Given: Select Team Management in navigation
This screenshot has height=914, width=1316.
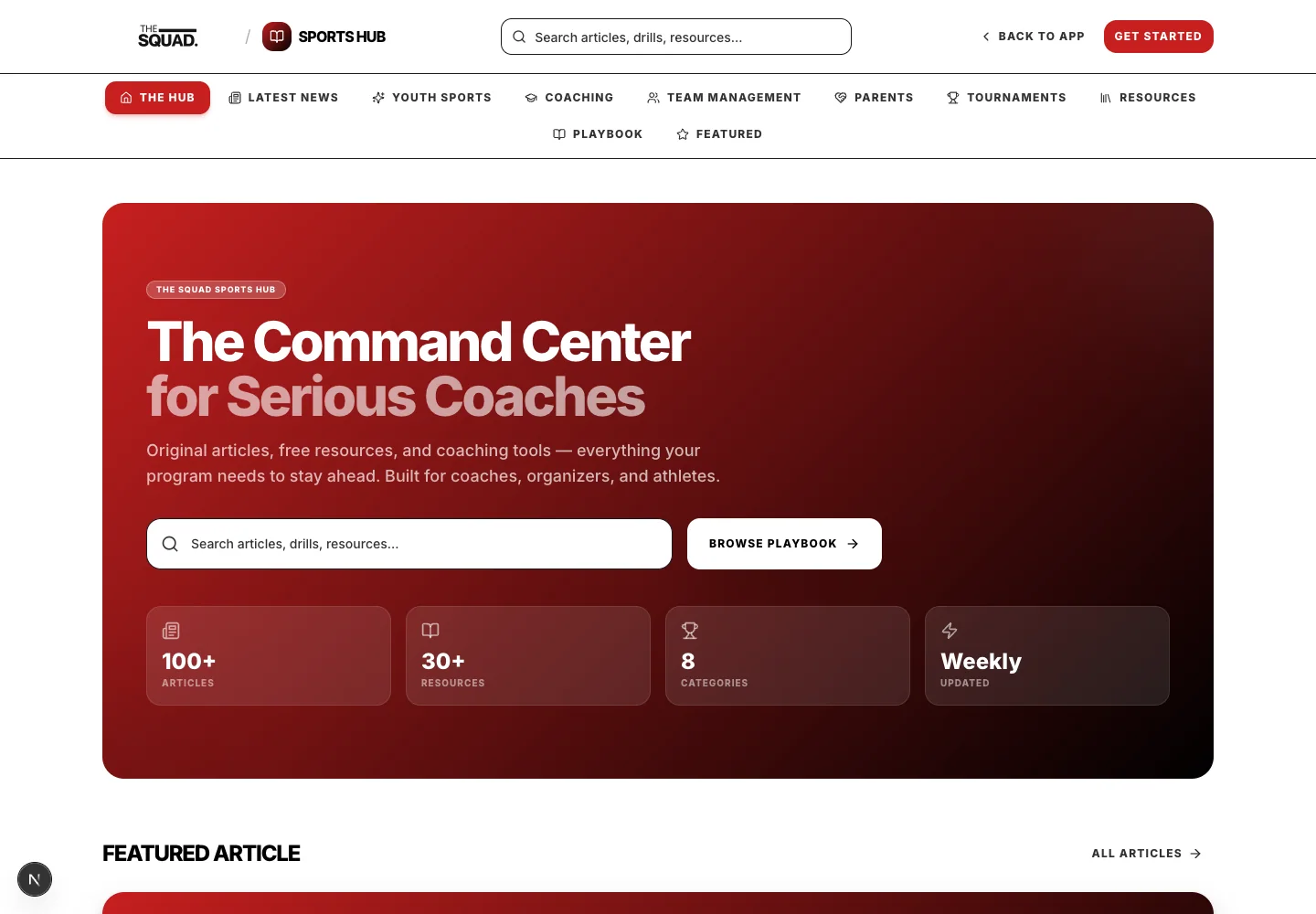Looking at the screenshot, I should [724, 98].
